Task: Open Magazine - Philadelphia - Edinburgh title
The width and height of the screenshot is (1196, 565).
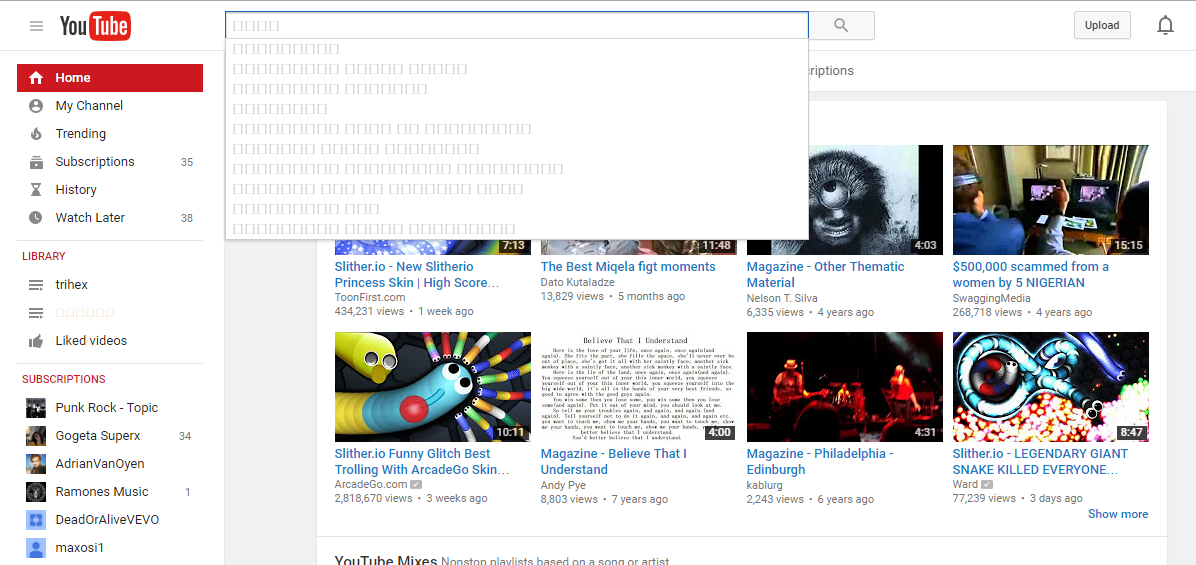Action: tap(820, 461)
